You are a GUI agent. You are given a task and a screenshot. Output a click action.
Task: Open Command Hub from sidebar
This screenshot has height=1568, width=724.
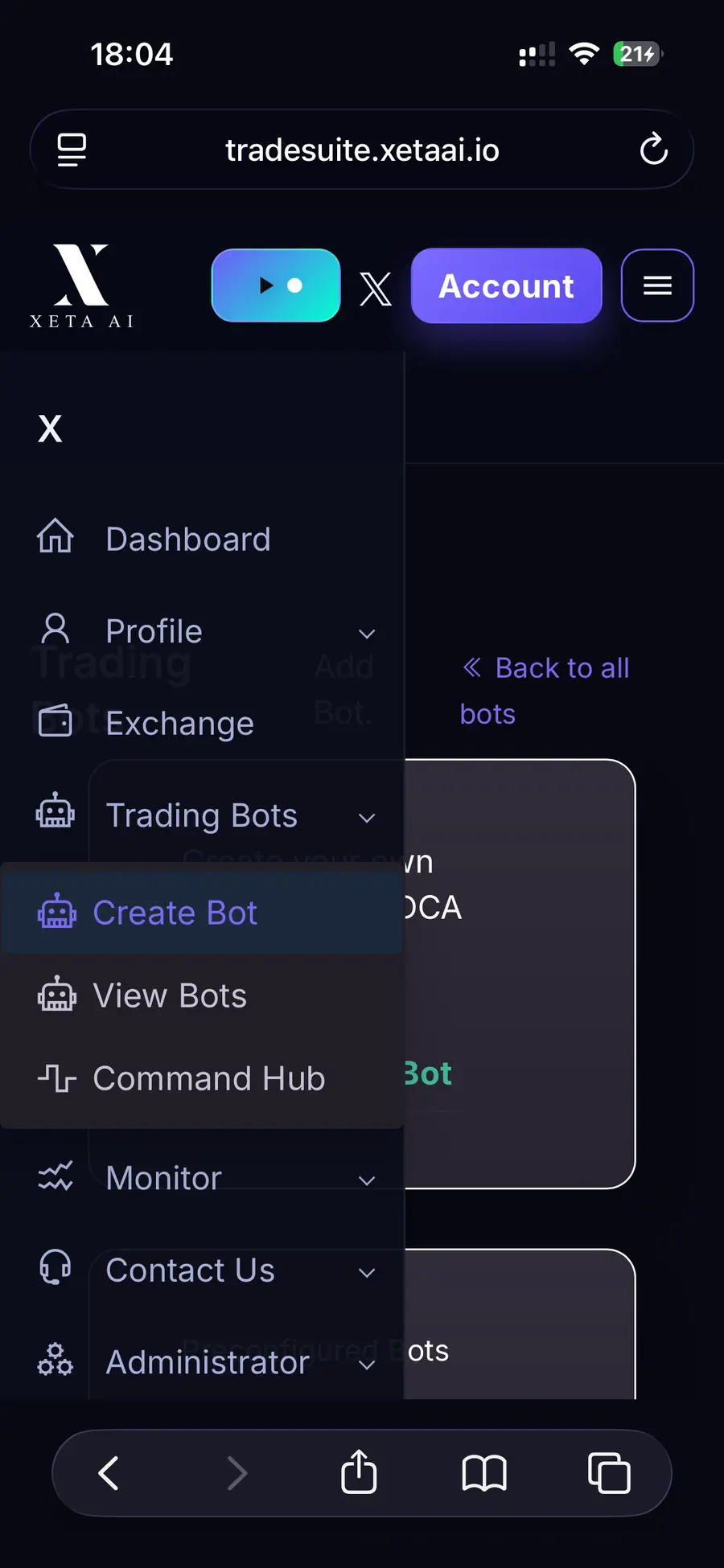208,1078
